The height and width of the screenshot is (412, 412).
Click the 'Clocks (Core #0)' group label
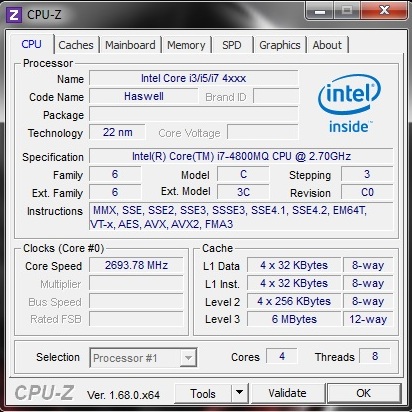coord(64,248)
